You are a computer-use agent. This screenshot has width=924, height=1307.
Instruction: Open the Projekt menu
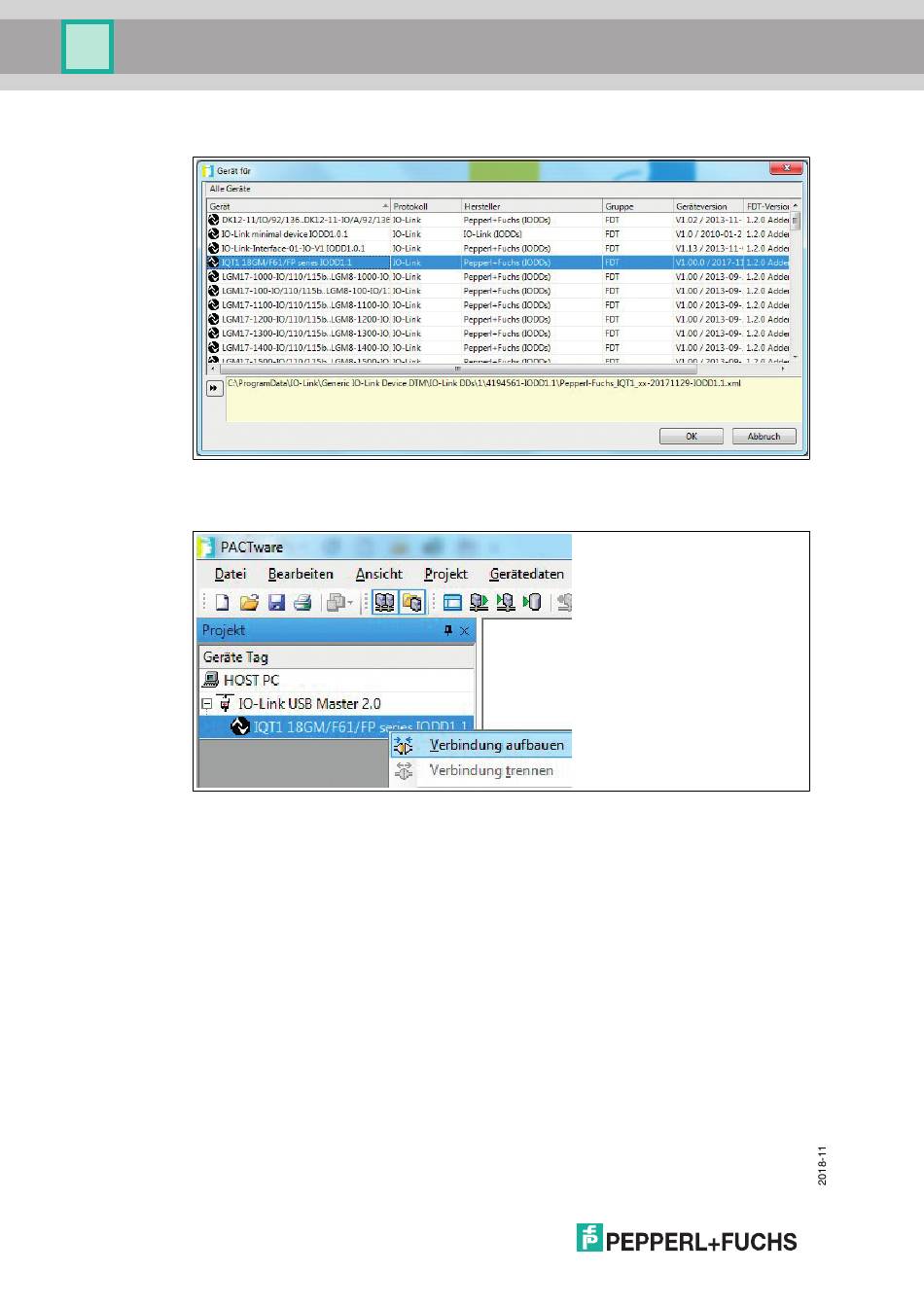445,574
